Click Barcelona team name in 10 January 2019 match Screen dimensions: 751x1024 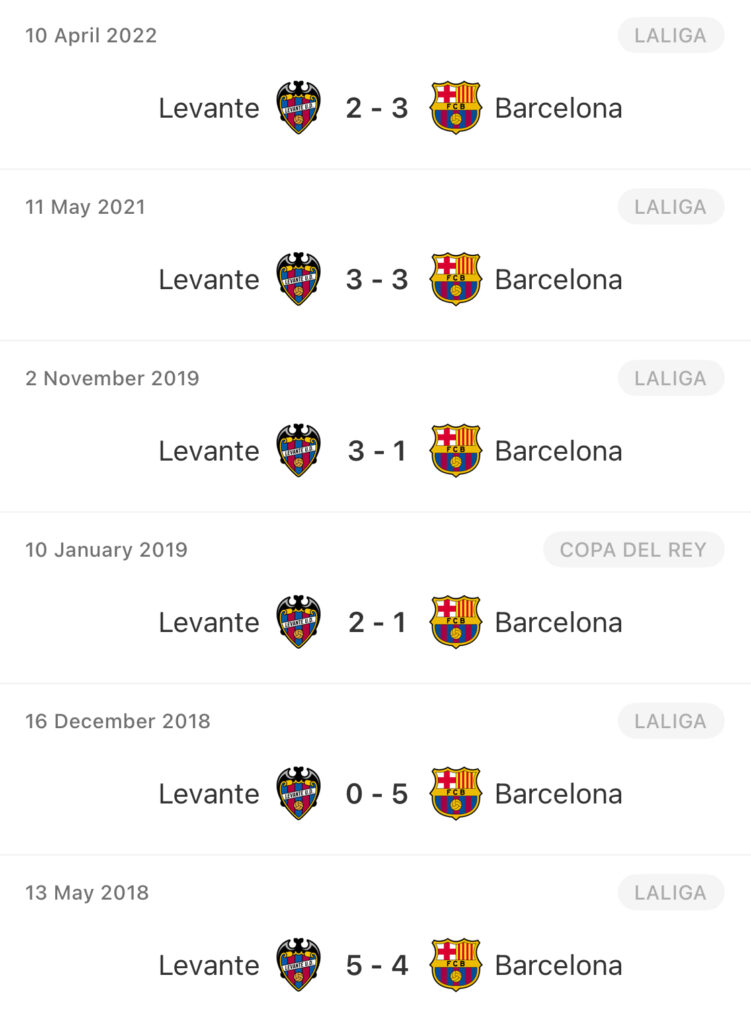click(558, 622)
